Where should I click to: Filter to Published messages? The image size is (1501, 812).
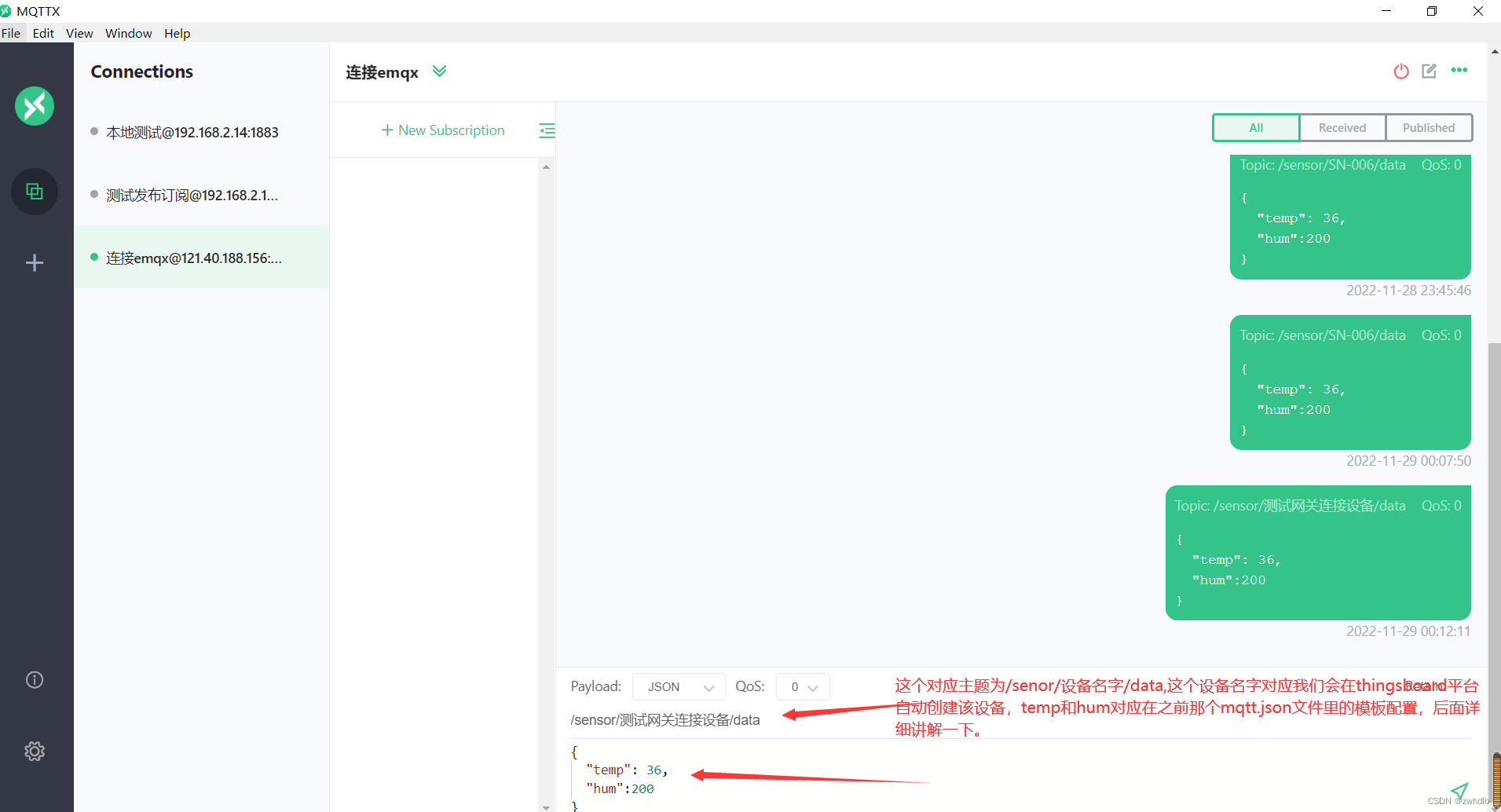1429,128
